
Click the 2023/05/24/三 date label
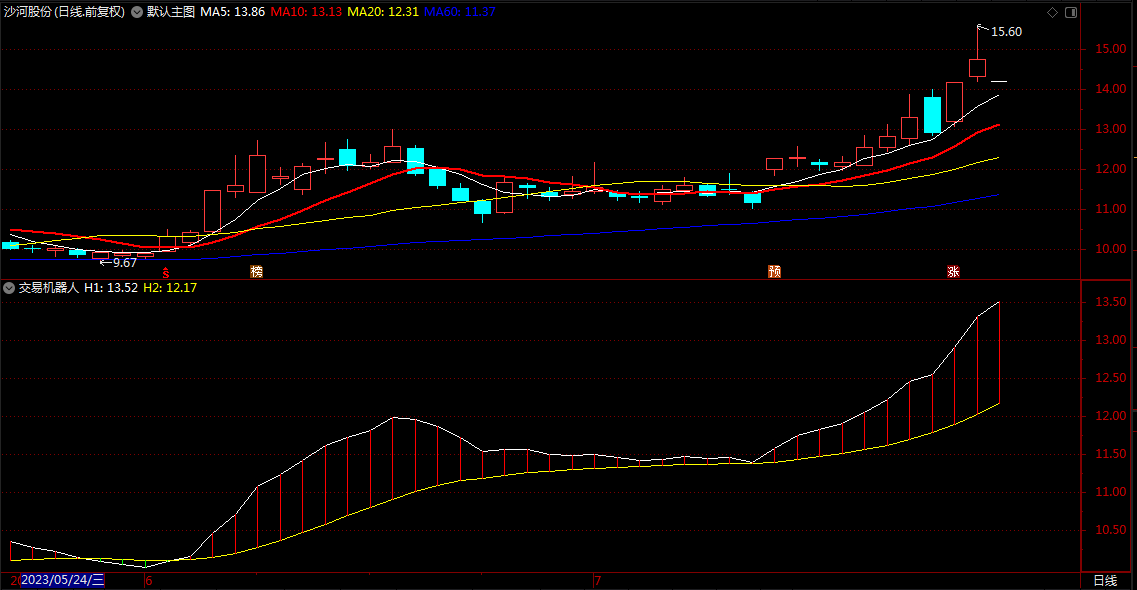pyautogui.click(x=63, y=581)
